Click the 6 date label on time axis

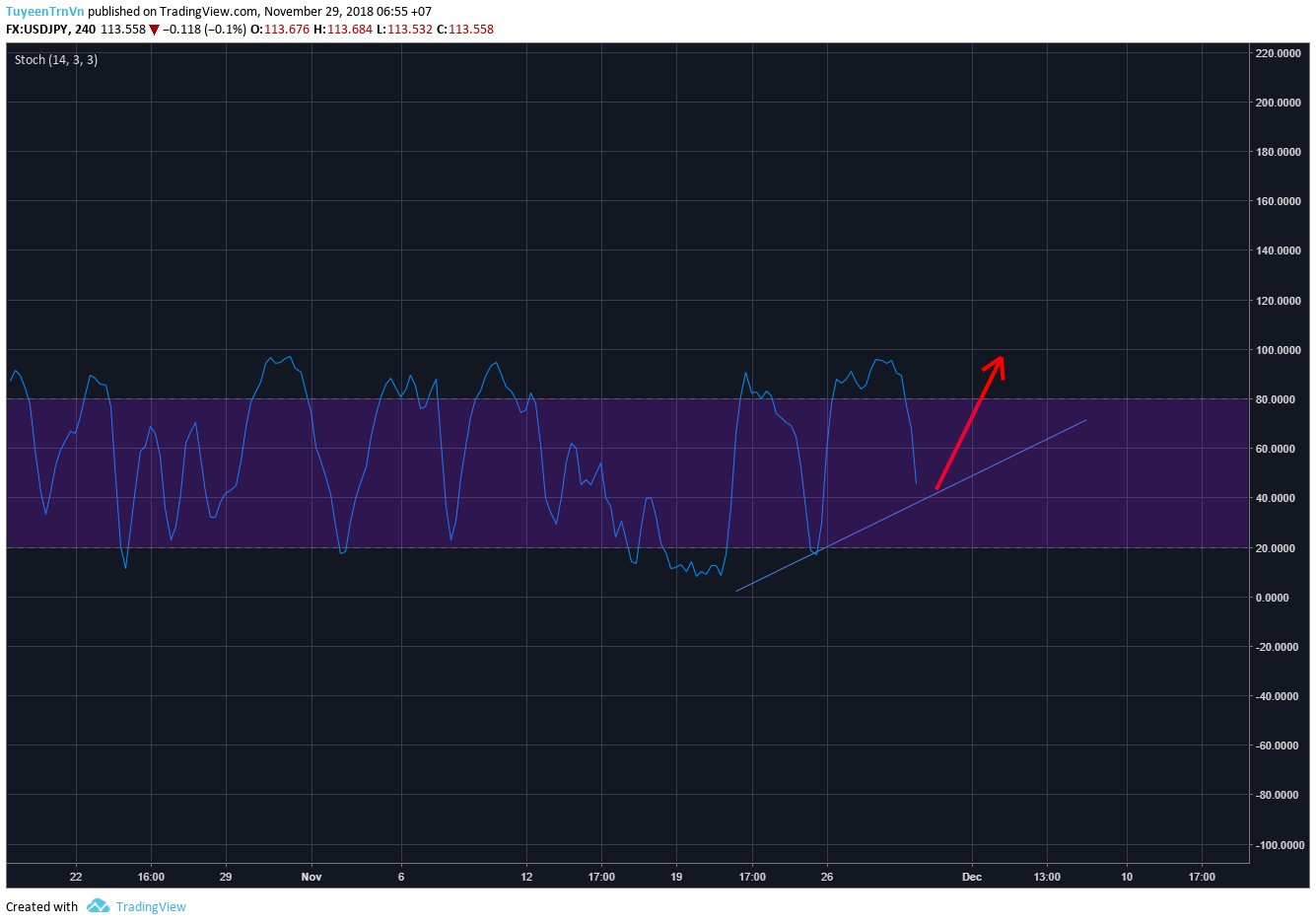(401, 877)
